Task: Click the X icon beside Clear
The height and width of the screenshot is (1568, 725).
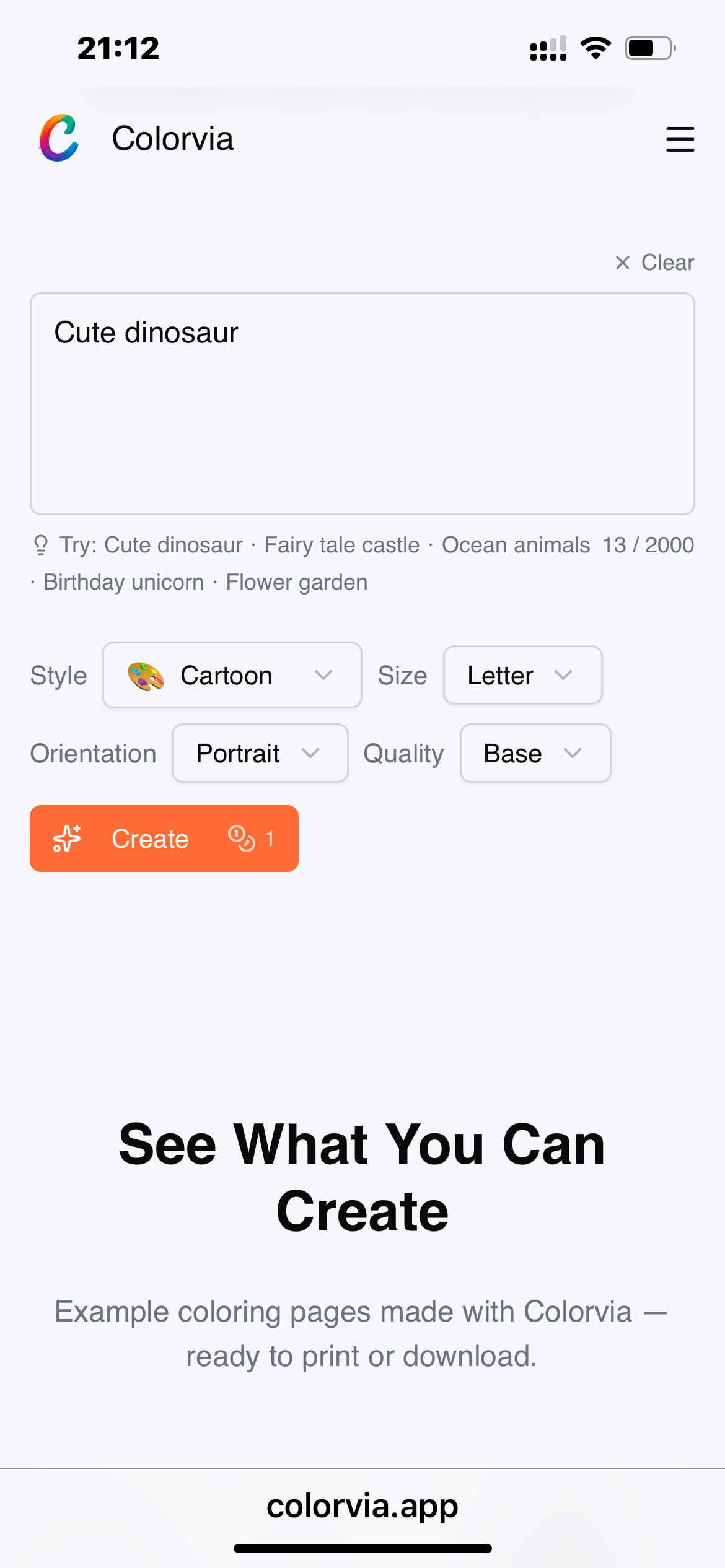Action: (x=622, y=263)
